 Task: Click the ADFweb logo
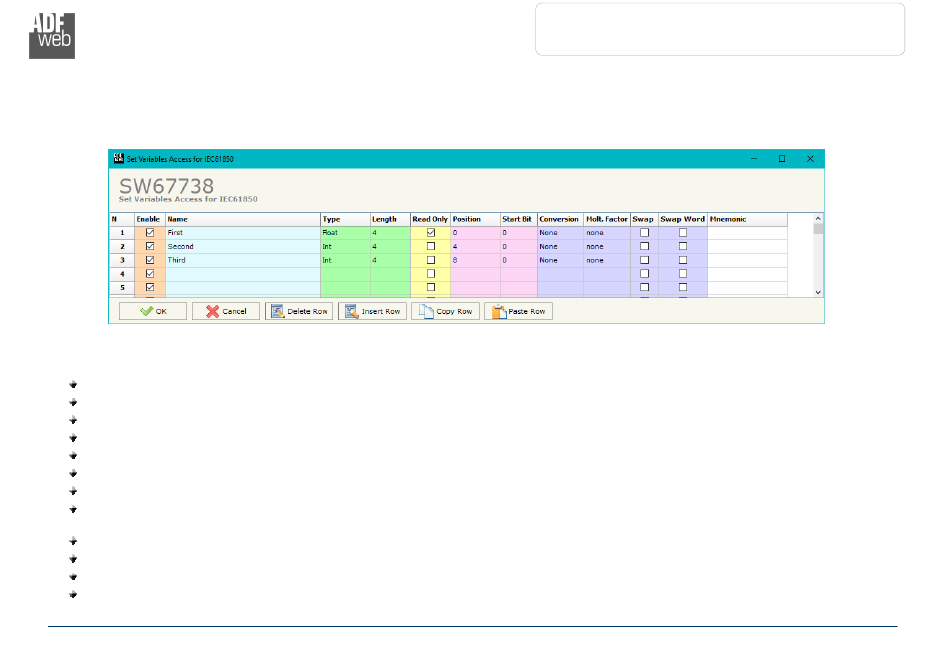pos(52,36)
